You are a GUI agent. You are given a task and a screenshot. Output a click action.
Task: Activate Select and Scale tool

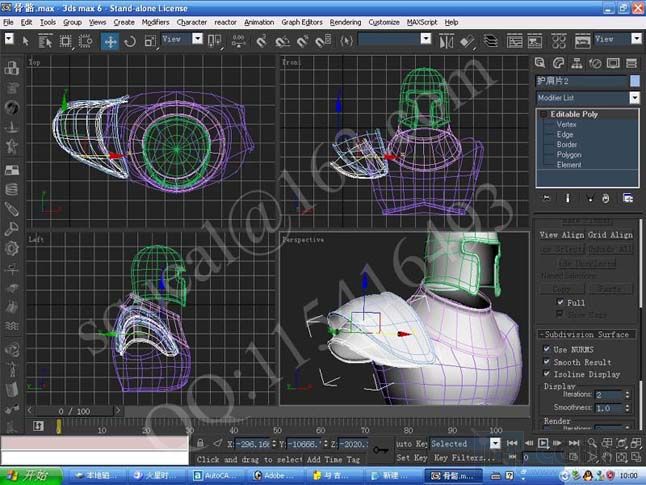tap(150, 41)
